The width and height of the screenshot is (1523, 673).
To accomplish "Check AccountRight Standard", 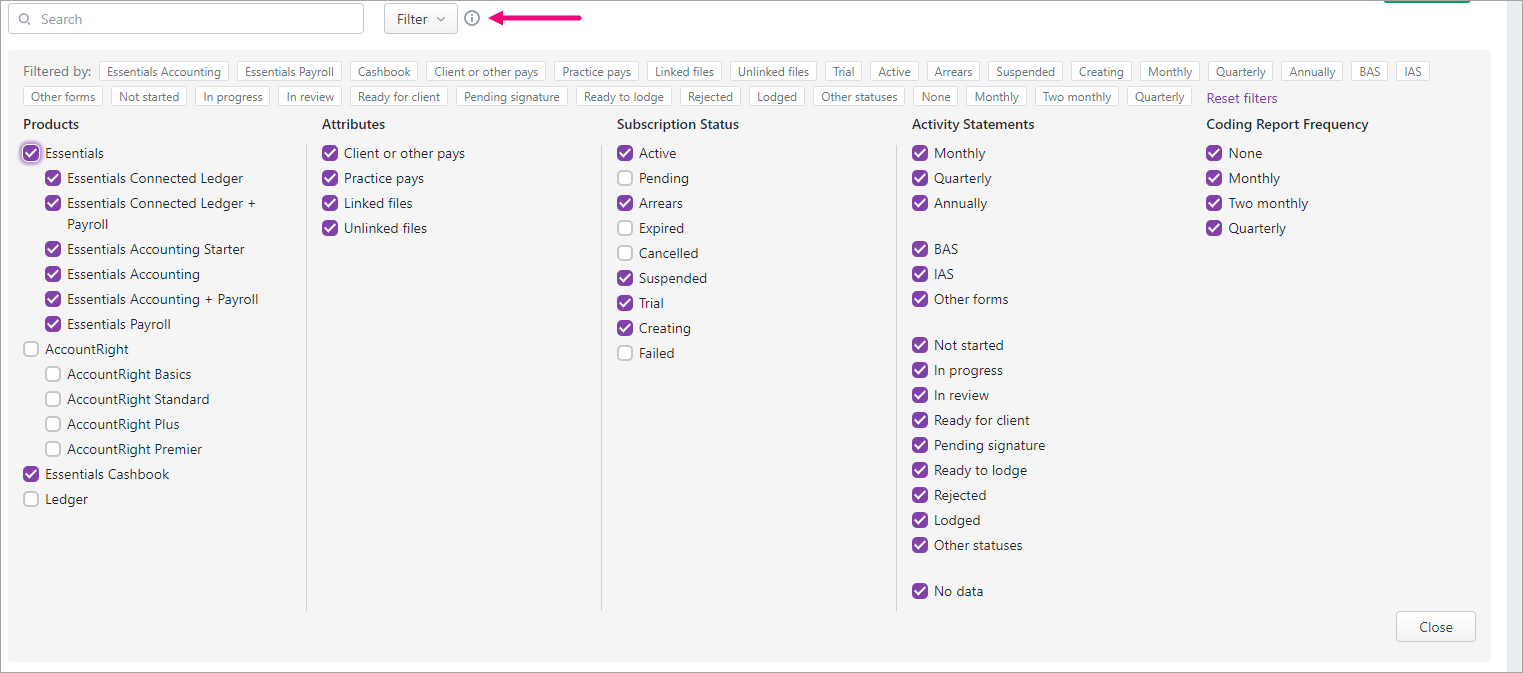I will [53, 399].
